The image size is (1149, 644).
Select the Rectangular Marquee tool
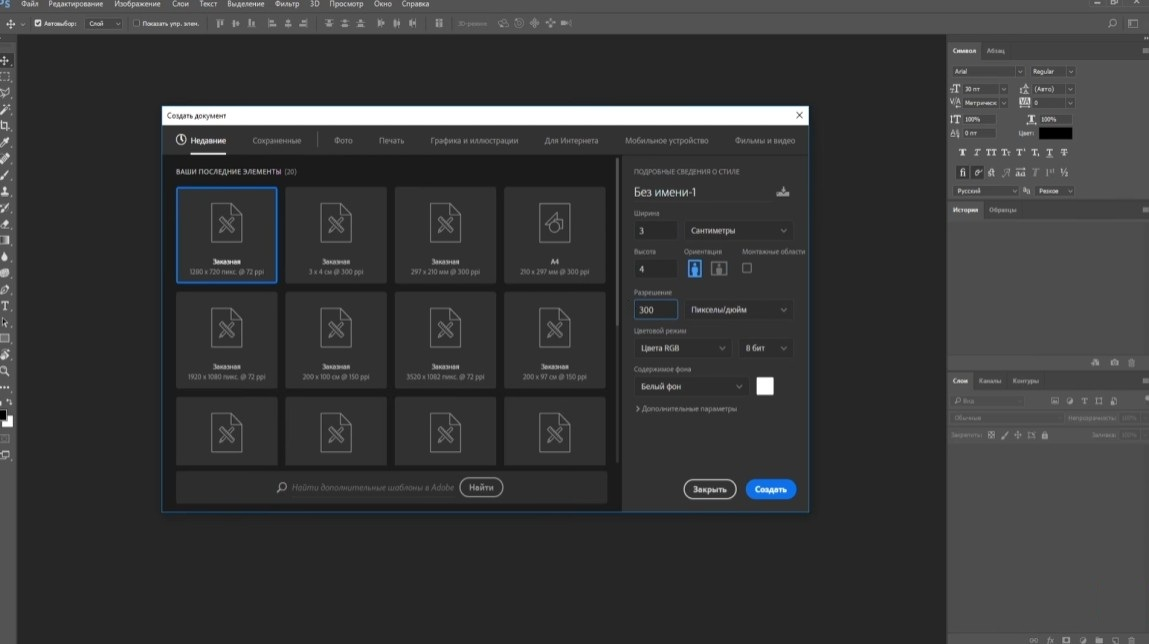tap(6, 76)
